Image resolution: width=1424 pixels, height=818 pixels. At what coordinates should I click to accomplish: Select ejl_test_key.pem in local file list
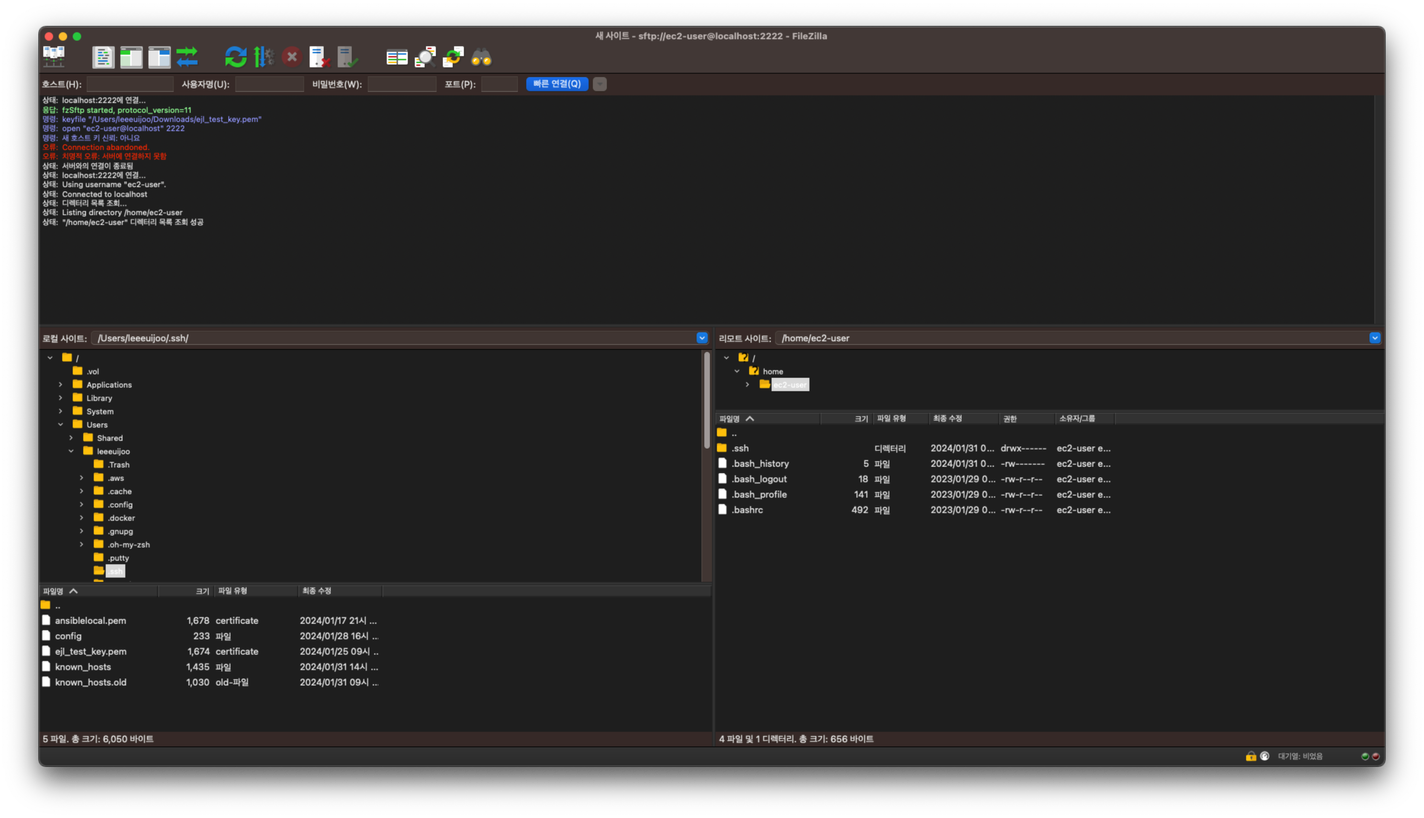pos(91,651)
